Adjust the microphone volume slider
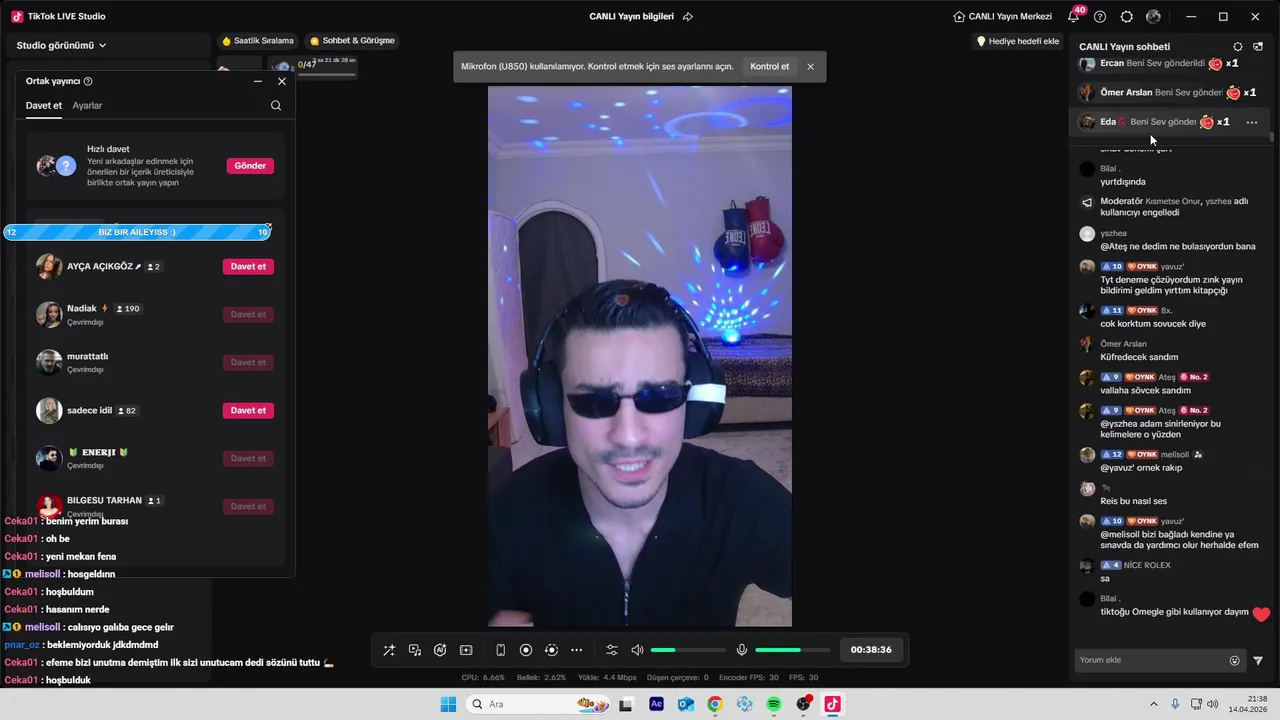 point(793,650)
